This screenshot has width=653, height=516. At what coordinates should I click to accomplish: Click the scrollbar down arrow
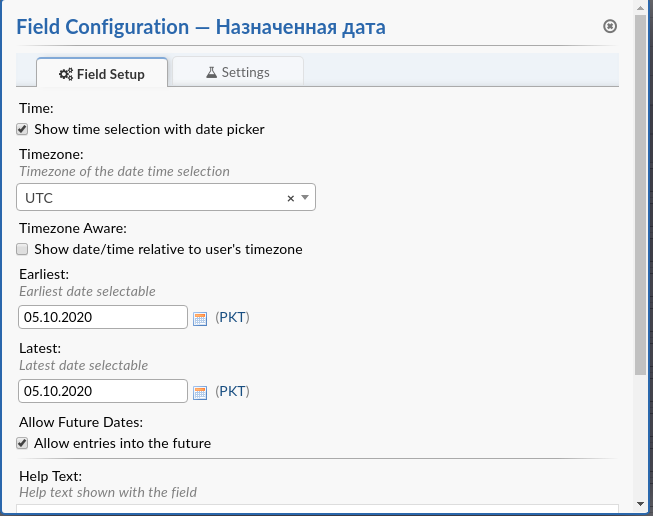click(641, 504)
